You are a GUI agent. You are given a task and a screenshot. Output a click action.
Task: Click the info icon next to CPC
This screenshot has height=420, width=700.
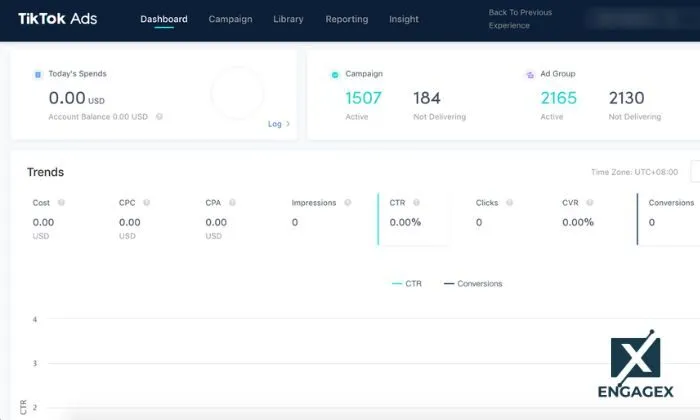pyautogui.click(x=147, y=203)
